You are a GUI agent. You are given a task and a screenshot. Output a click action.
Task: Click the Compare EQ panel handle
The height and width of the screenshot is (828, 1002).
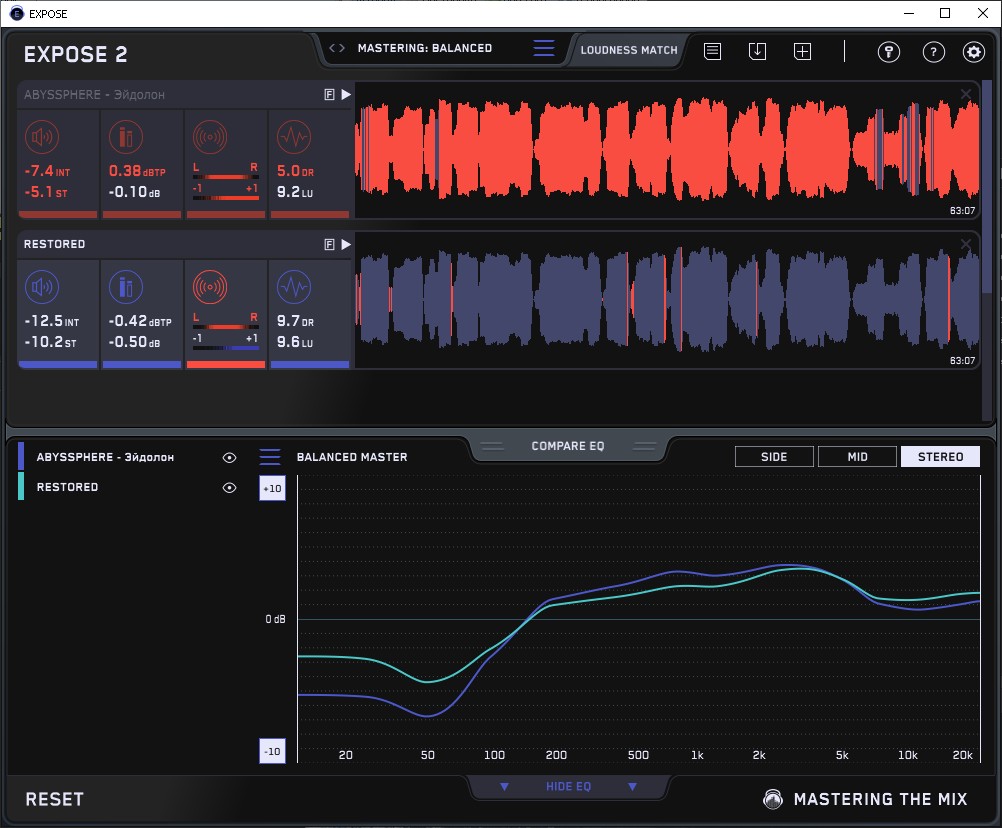pos(567,446)
